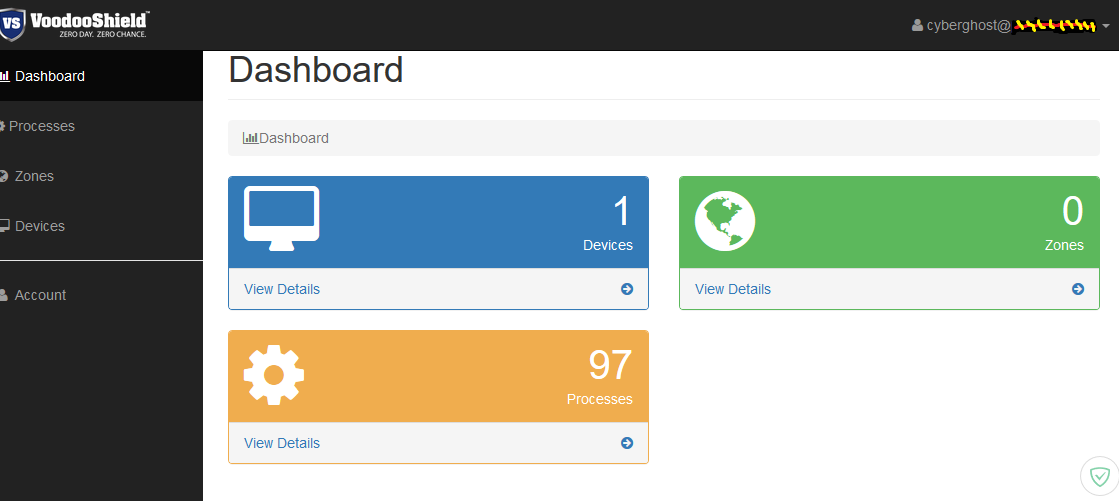1119x501 pixels.
Task: Select Dashboard in the sidebar
Action: pyautogui.click(x=49, y=76)
